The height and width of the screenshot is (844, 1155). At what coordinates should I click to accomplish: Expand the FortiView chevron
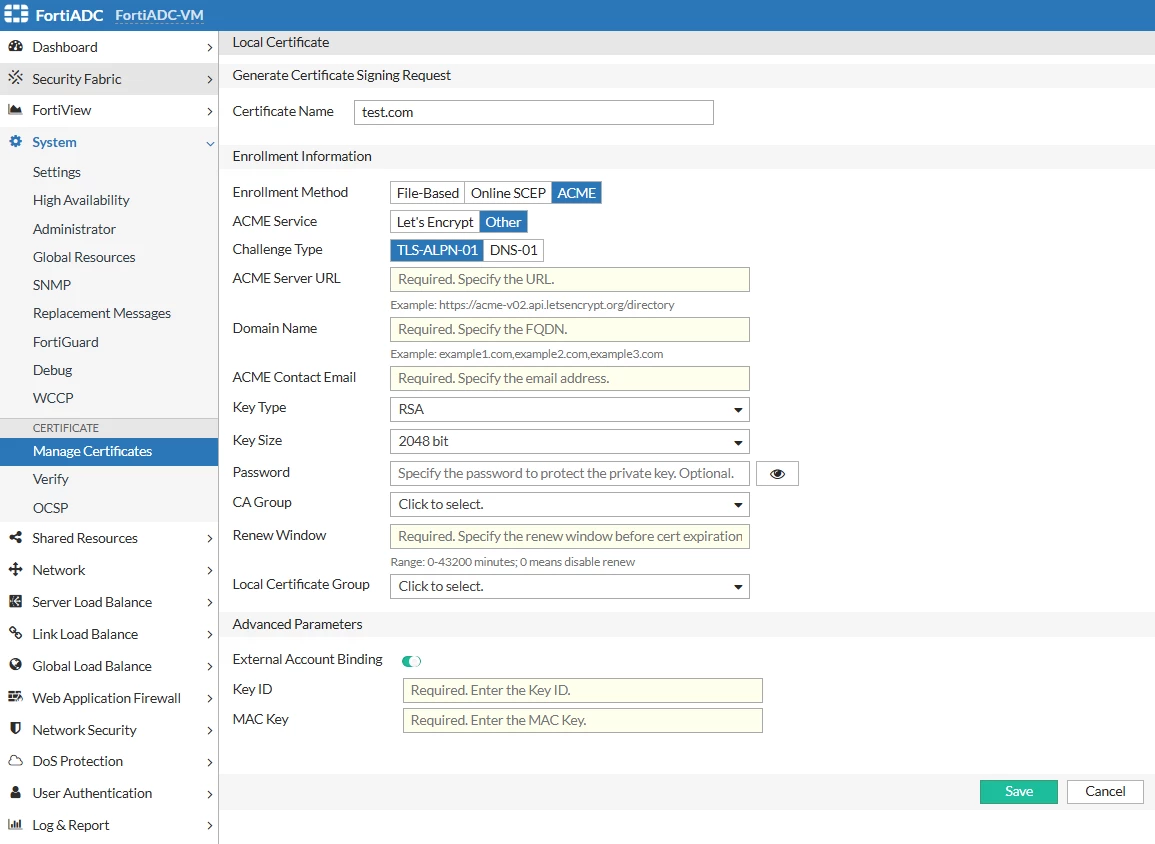209,110
